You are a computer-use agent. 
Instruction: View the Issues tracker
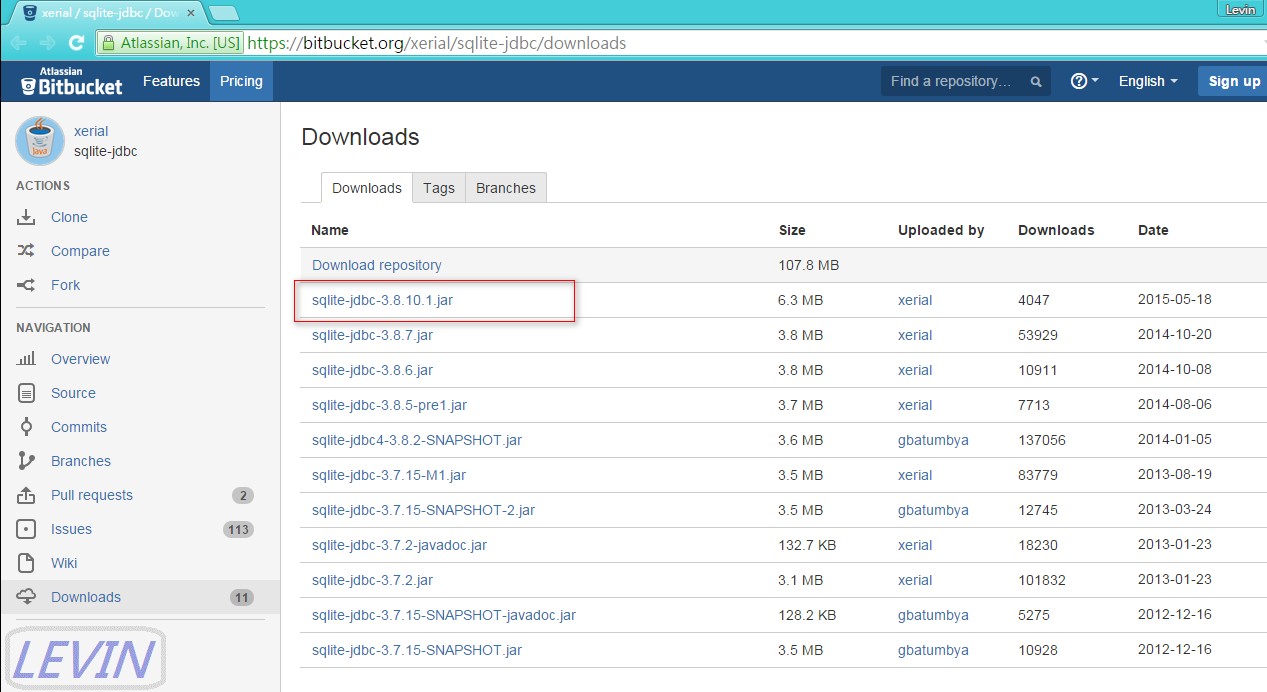71,529
